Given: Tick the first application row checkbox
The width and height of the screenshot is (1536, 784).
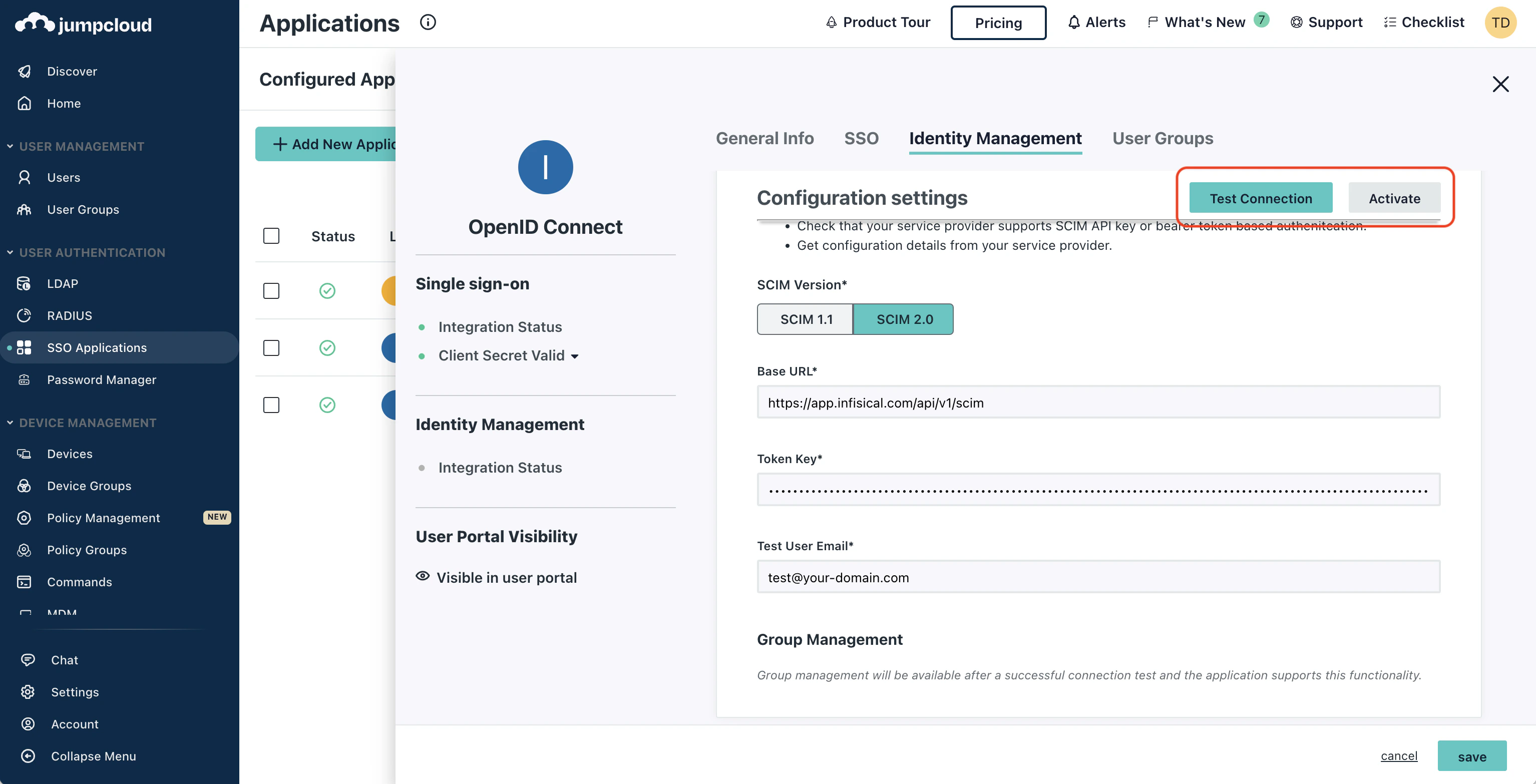Looking at the screenshot, I should pyautogui.click(x=271, y=291).
